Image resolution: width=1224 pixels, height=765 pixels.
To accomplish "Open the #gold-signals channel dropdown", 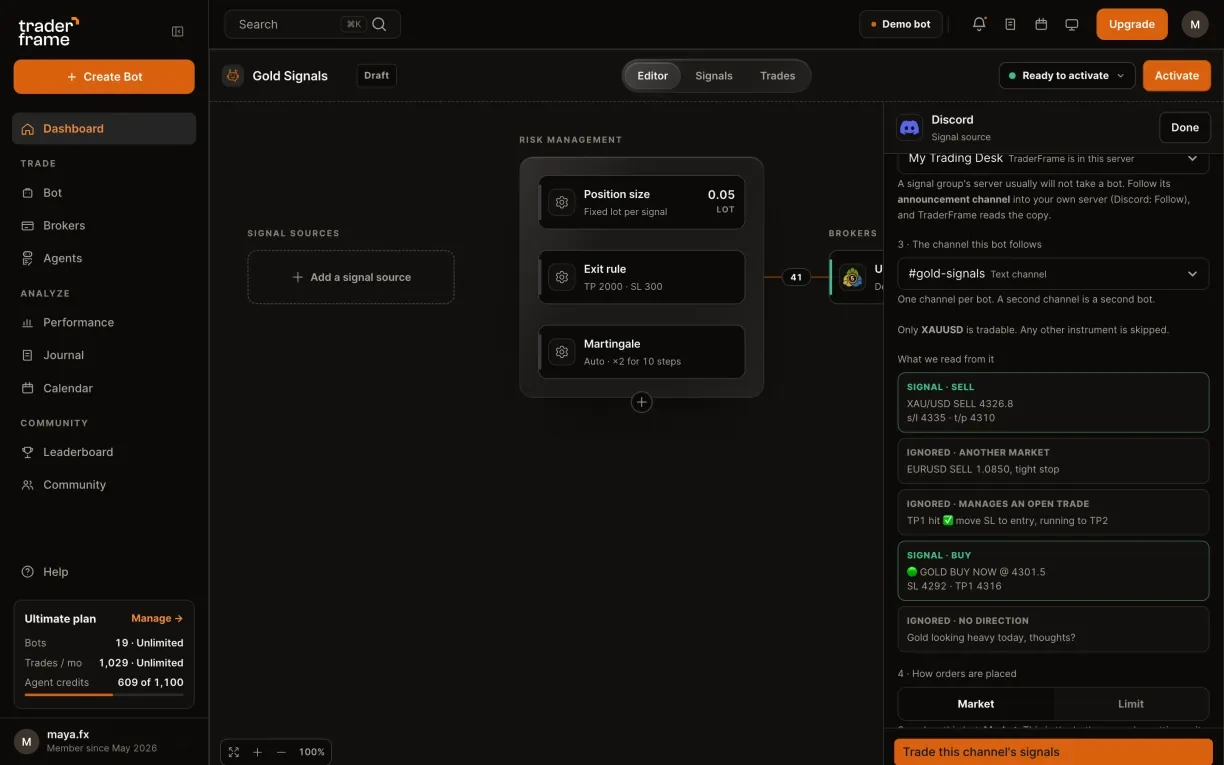I will click(1053, 274).
